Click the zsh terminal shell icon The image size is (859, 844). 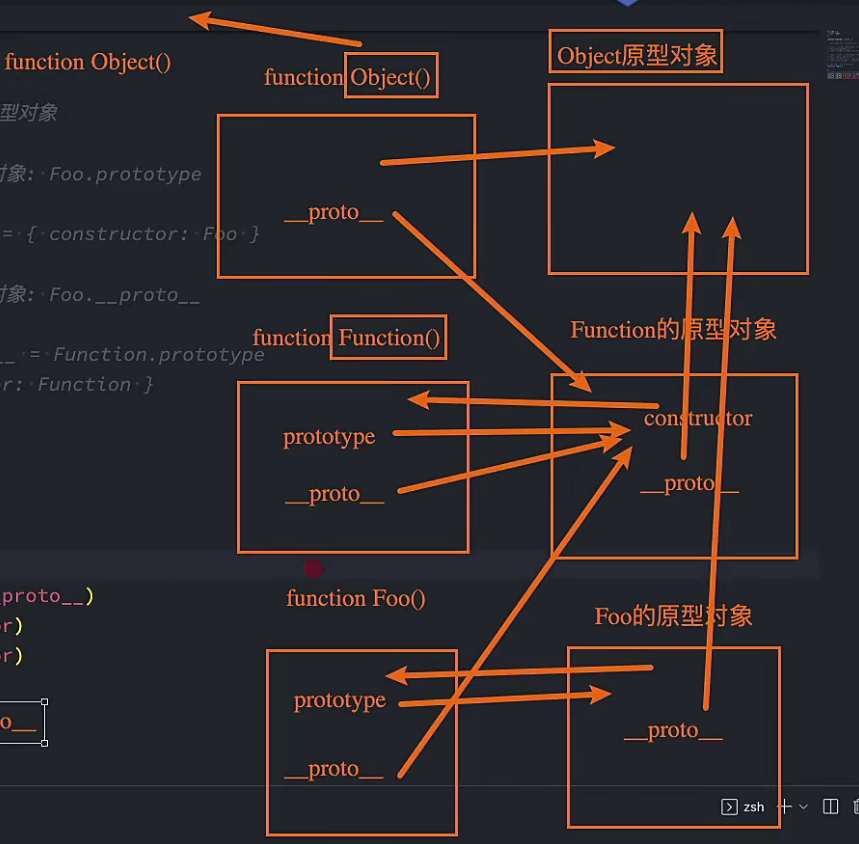point(730,807)
